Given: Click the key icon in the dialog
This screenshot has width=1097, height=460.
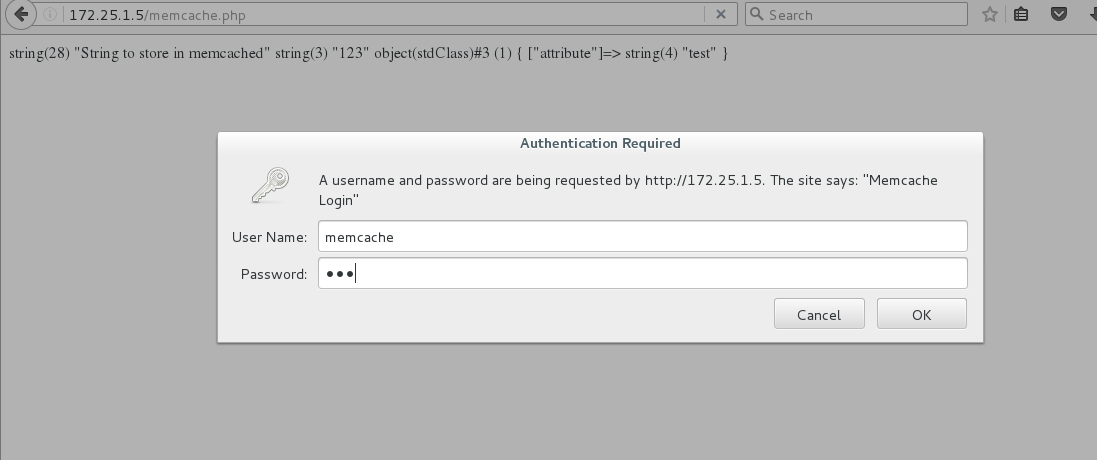Looking at the screenshot, I should point(270,186).
